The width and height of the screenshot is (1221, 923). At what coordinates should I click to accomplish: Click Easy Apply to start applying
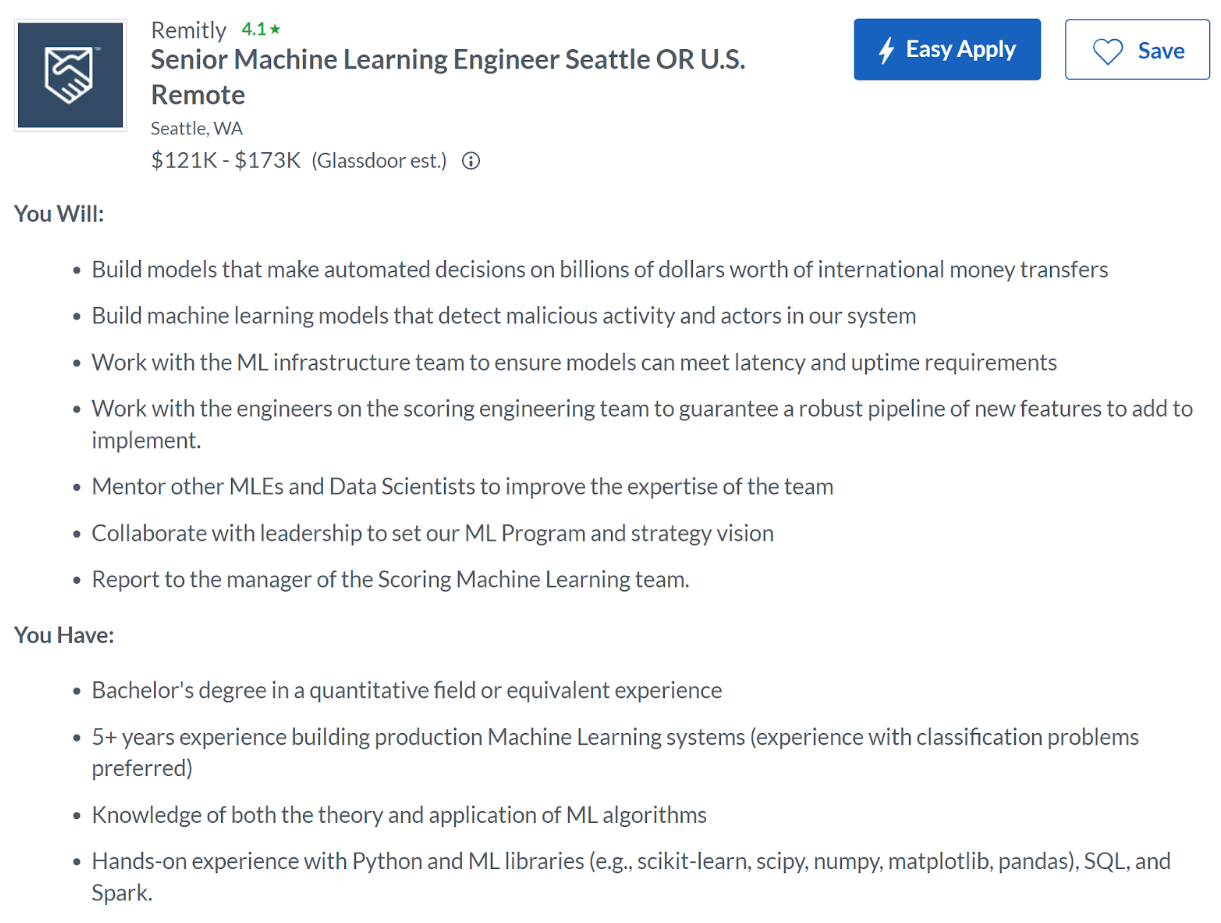coord(946,49)
